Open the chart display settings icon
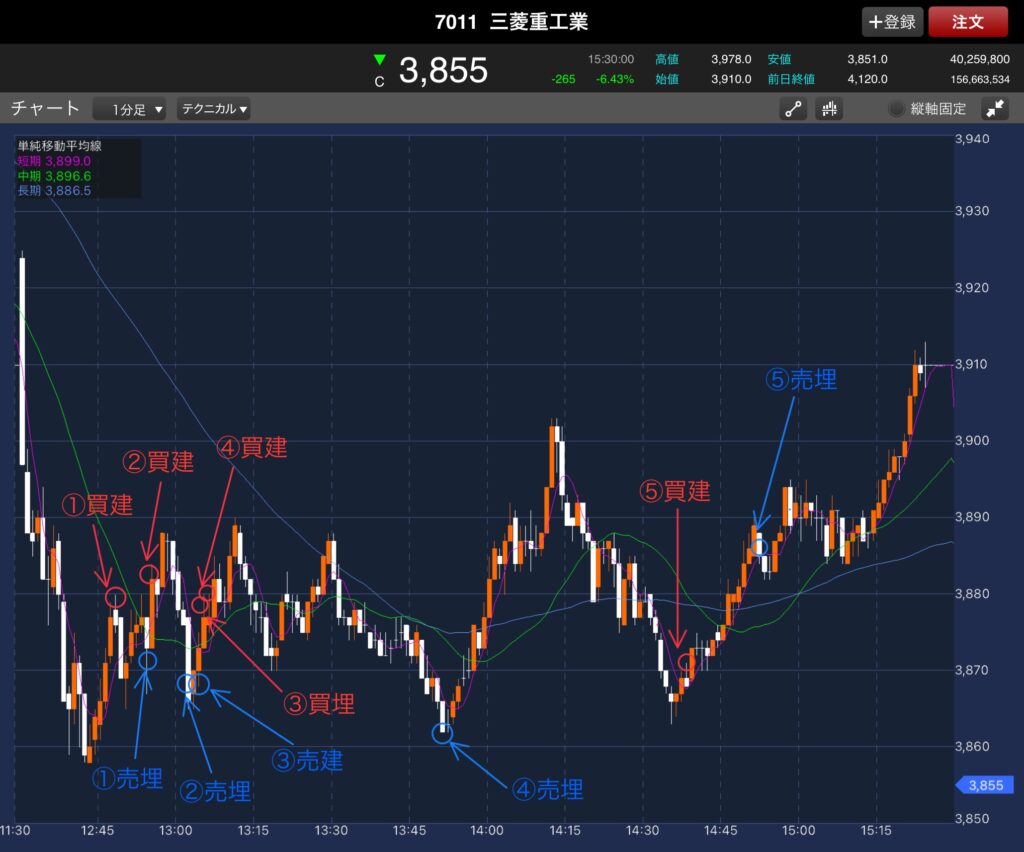Screen dimensions: 1024x852 pos(828,109)
